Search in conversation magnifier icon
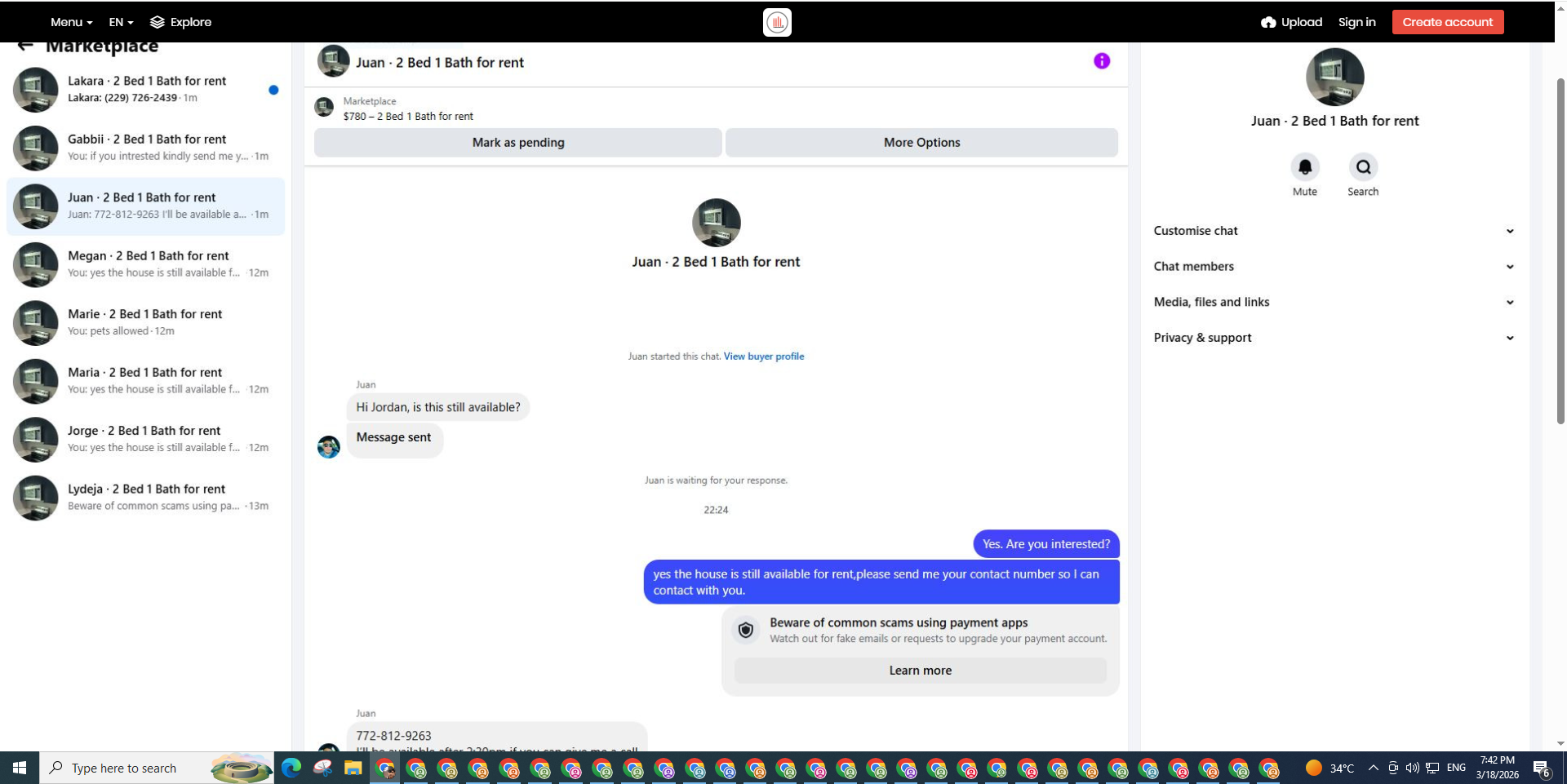 (1363, 167)
